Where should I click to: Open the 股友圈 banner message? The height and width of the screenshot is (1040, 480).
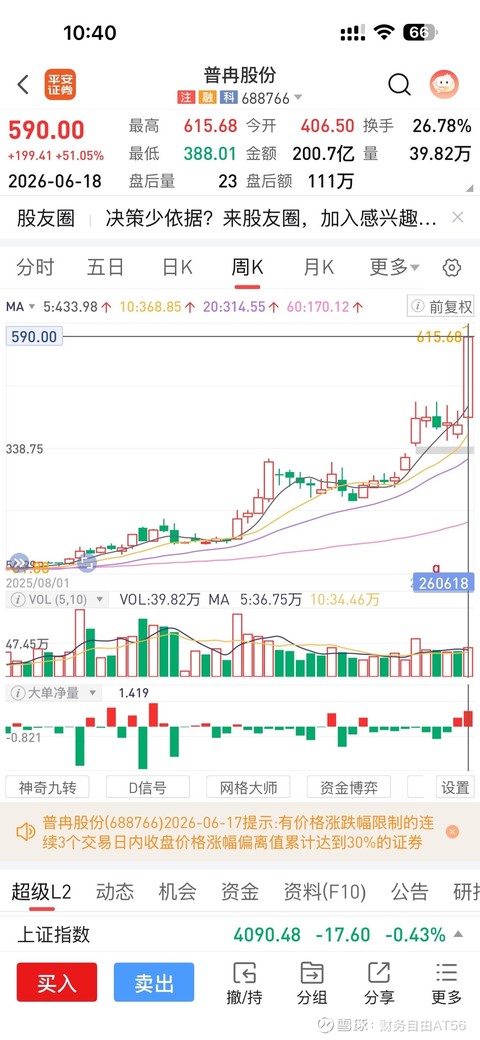[x=270, y=218]
